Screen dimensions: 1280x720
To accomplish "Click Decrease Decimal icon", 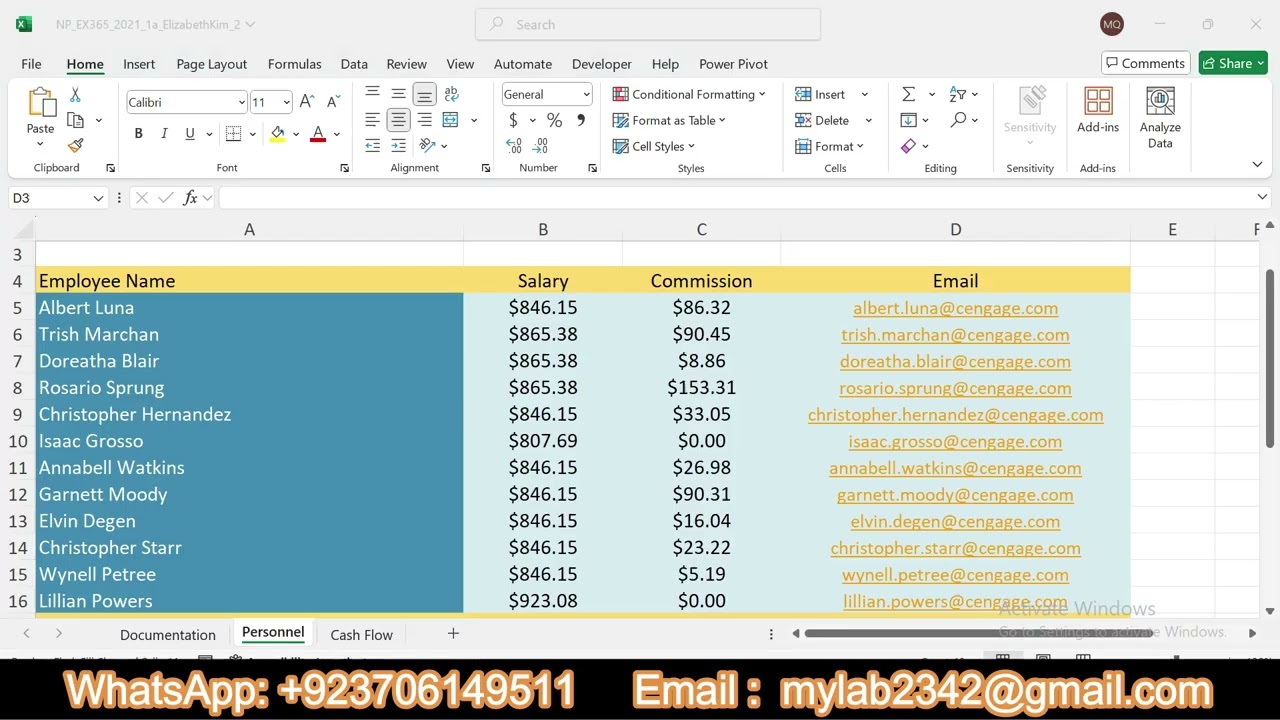I will [541, 146].
